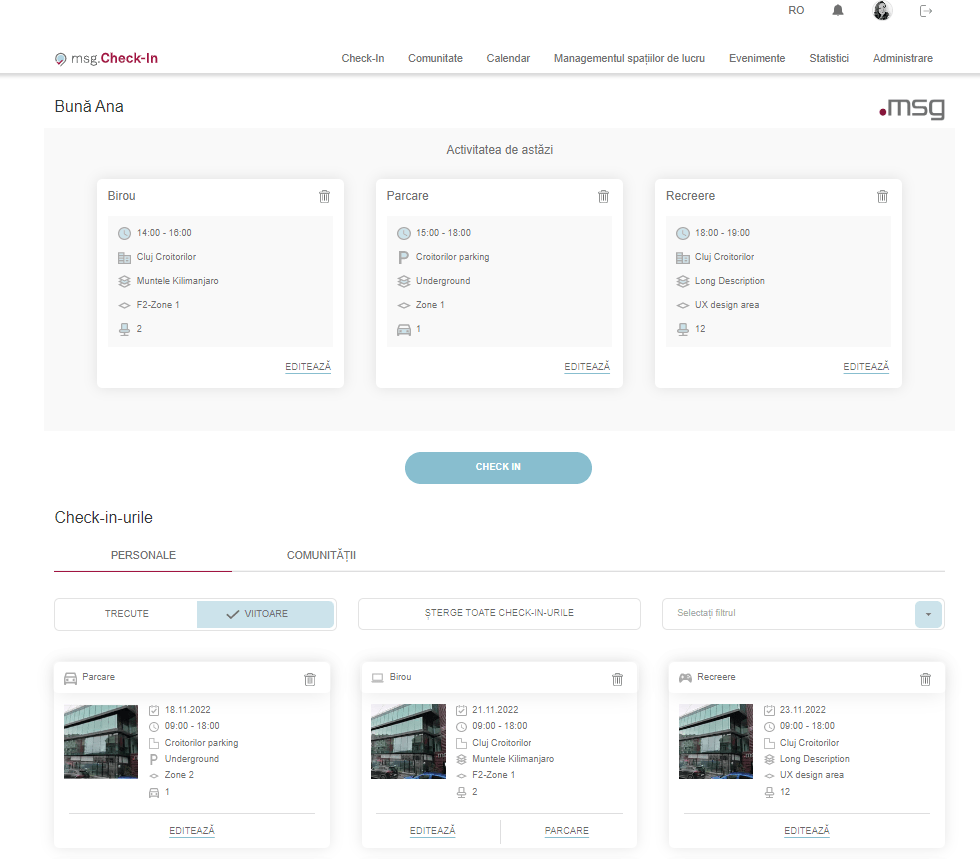Click the Parcare link on the 21.11.2022 Birou card

click(x=567, y=831)
